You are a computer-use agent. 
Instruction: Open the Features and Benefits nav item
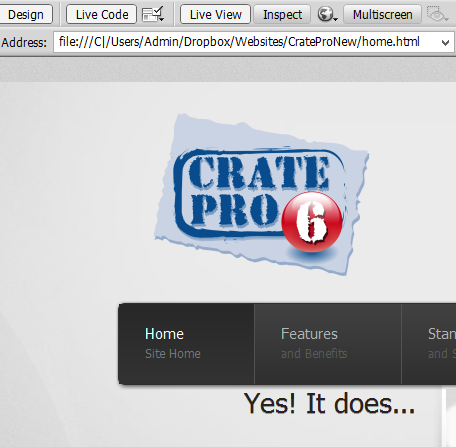click(328, 344)
